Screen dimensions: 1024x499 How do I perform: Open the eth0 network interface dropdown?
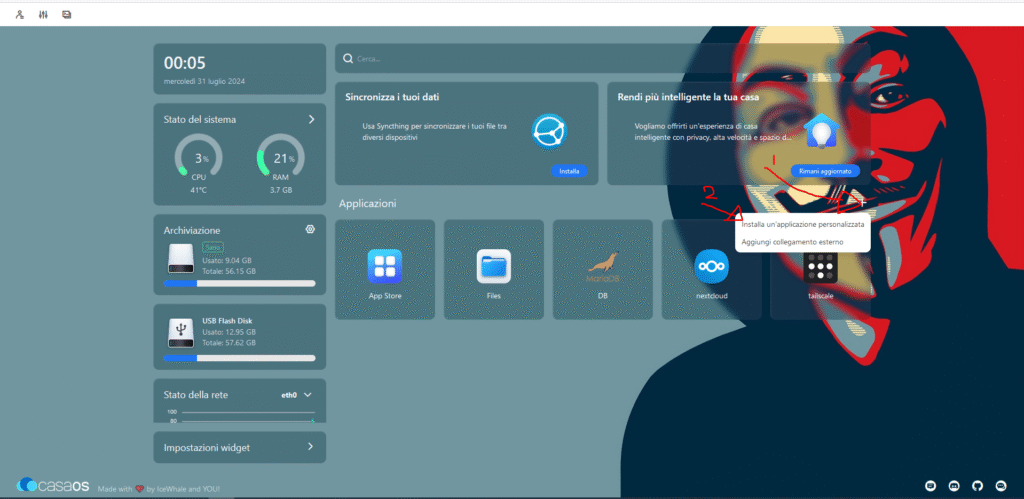[297, 395]
